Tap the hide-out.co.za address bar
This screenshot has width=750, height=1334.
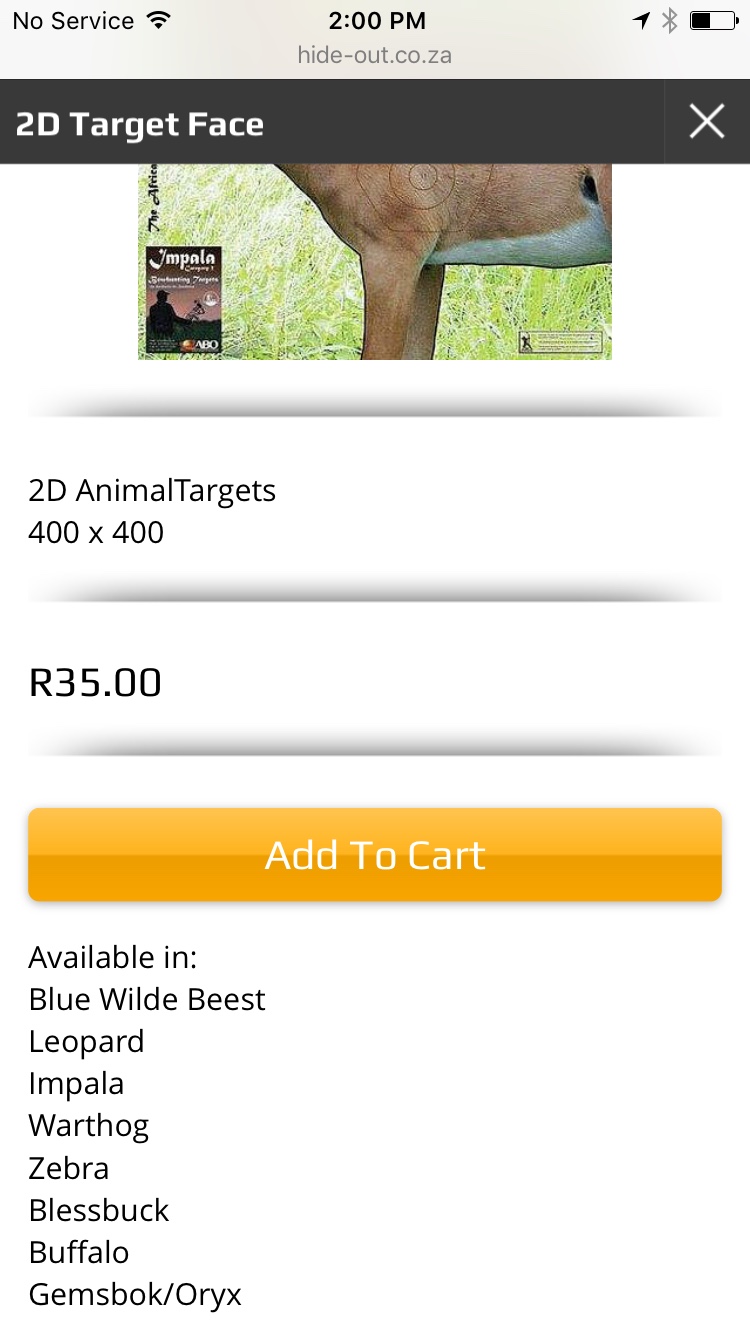coord(375,55)
